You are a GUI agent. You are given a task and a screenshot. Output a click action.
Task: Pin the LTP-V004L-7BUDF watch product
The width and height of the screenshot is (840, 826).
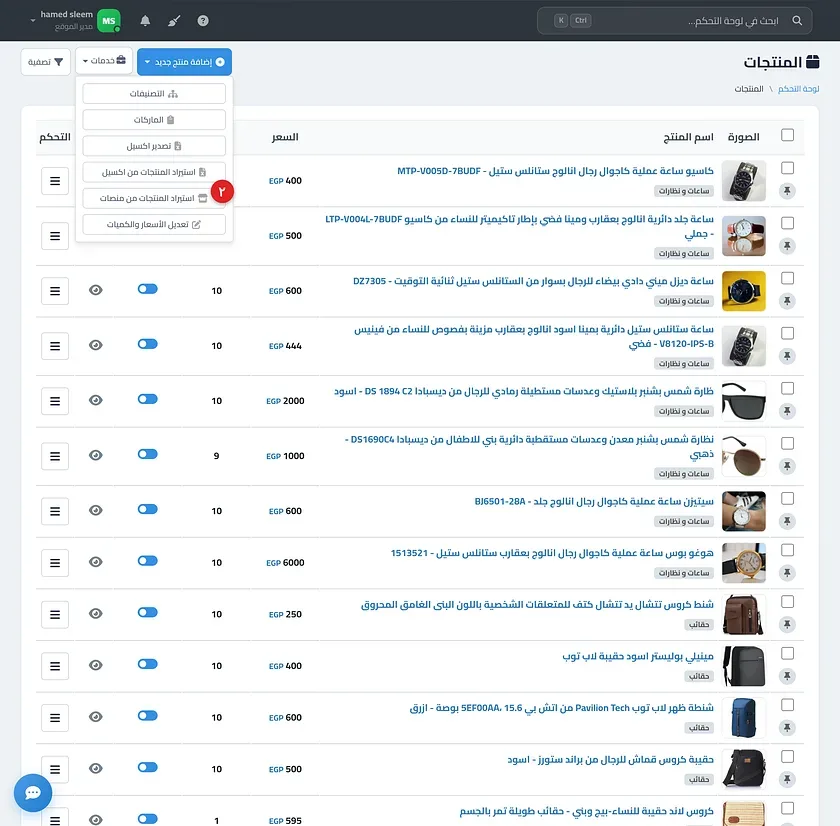pos(787,246)
